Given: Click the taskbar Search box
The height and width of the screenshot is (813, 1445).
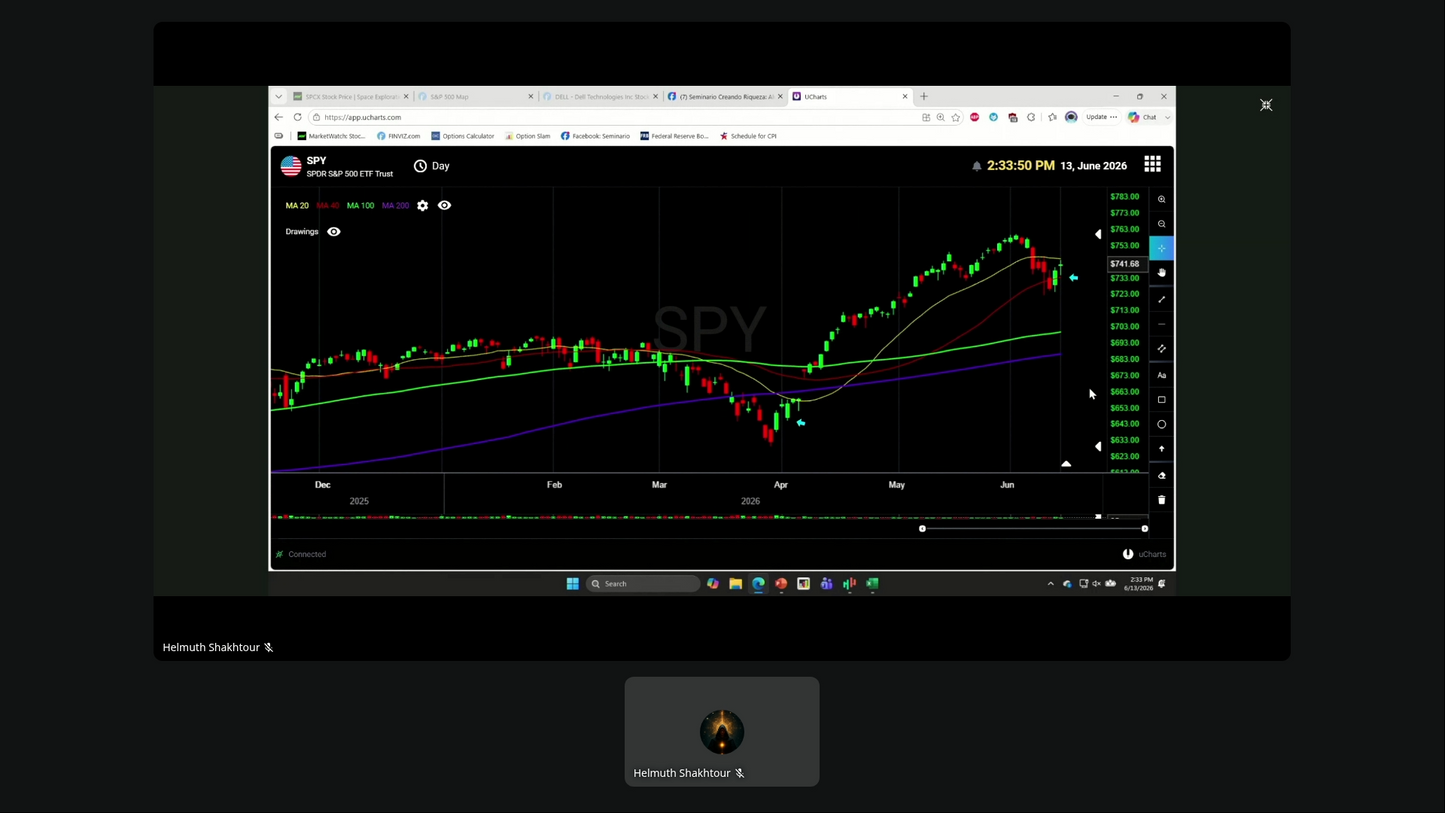Looking at the screenshot, I should (x=643, y=584).
